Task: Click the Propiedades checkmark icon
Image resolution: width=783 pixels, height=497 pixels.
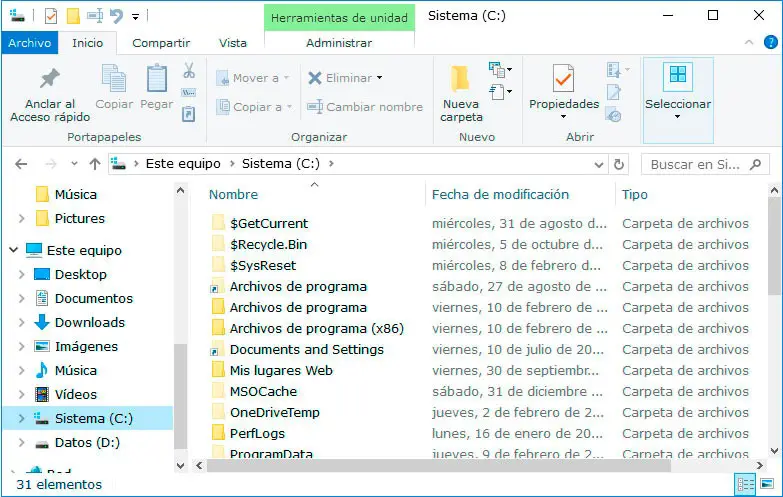Action: click(563, 78)
